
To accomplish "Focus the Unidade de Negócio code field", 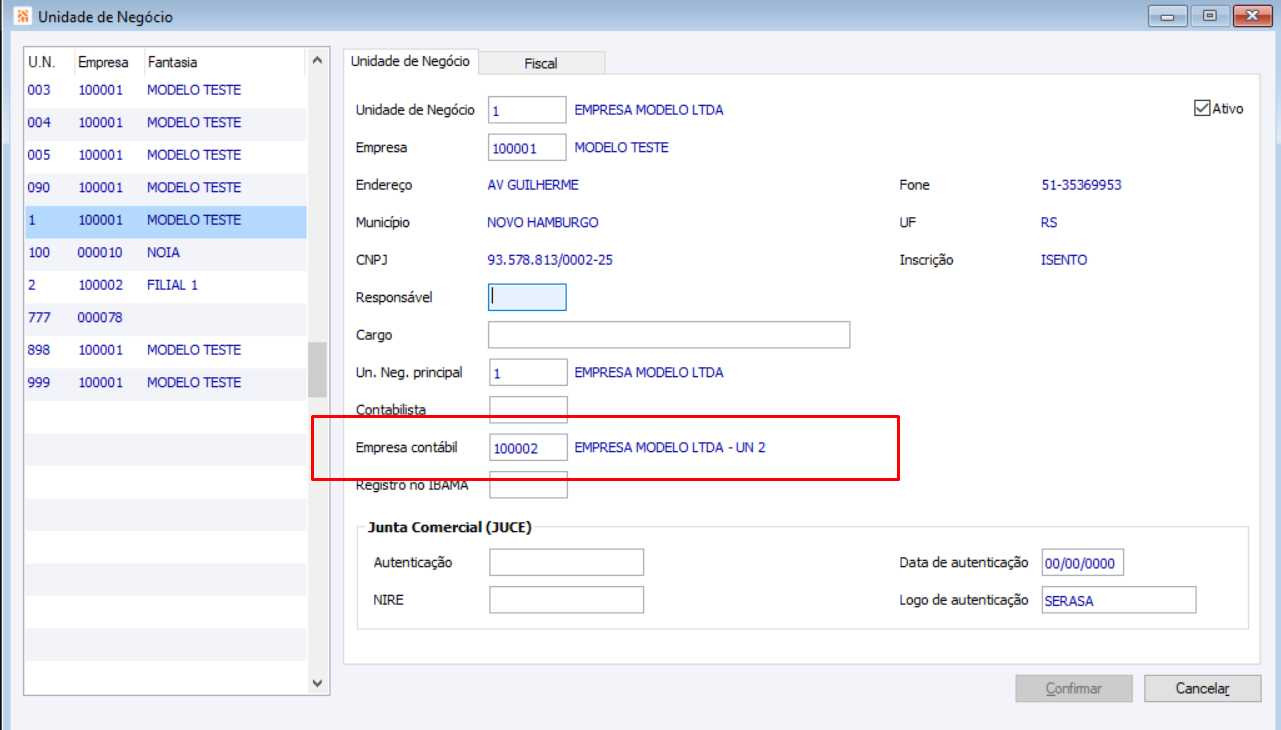I will click(x=527, y=110).
